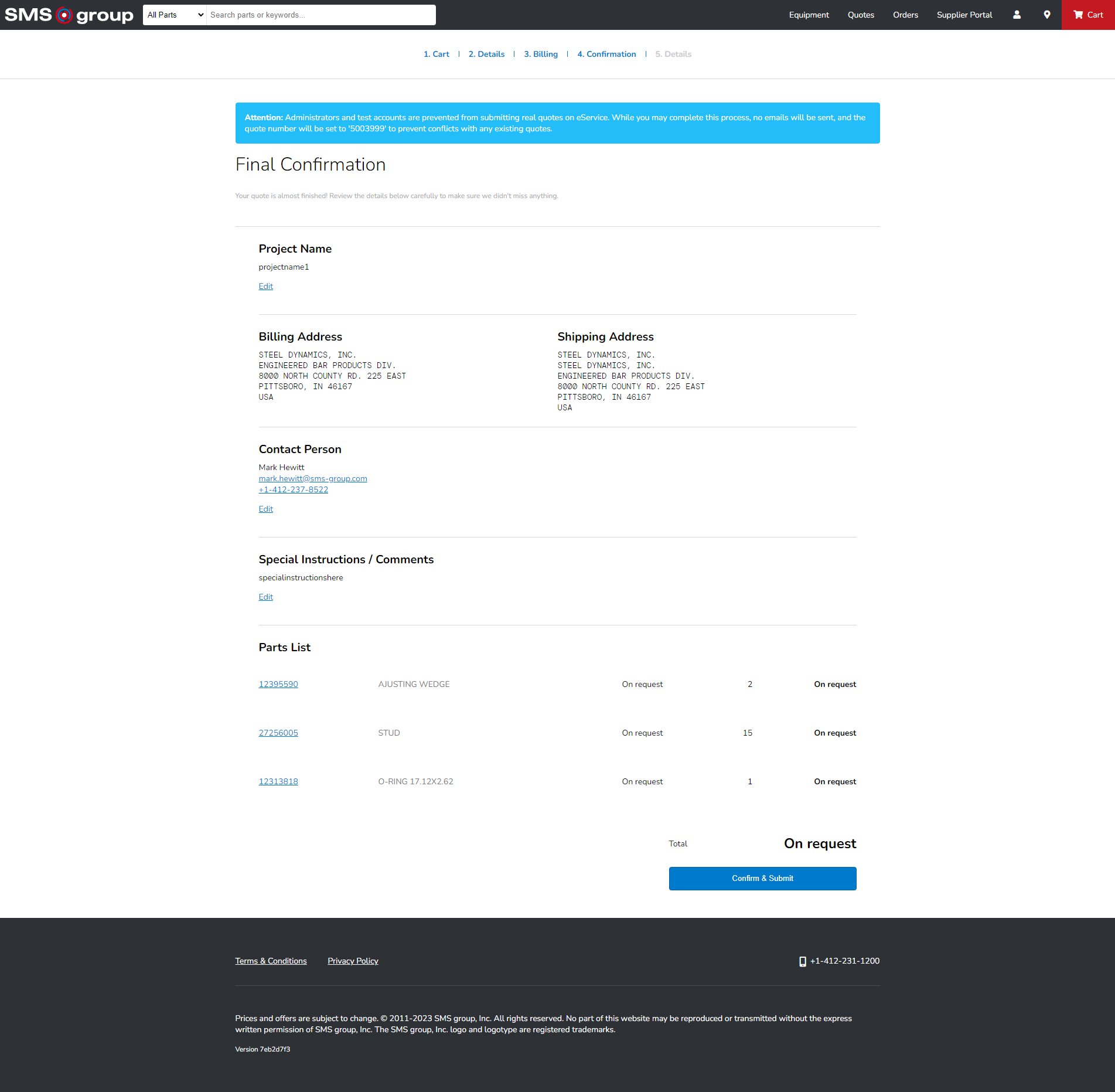
Task: Open the user account icon
Action: click(1017, 15)
